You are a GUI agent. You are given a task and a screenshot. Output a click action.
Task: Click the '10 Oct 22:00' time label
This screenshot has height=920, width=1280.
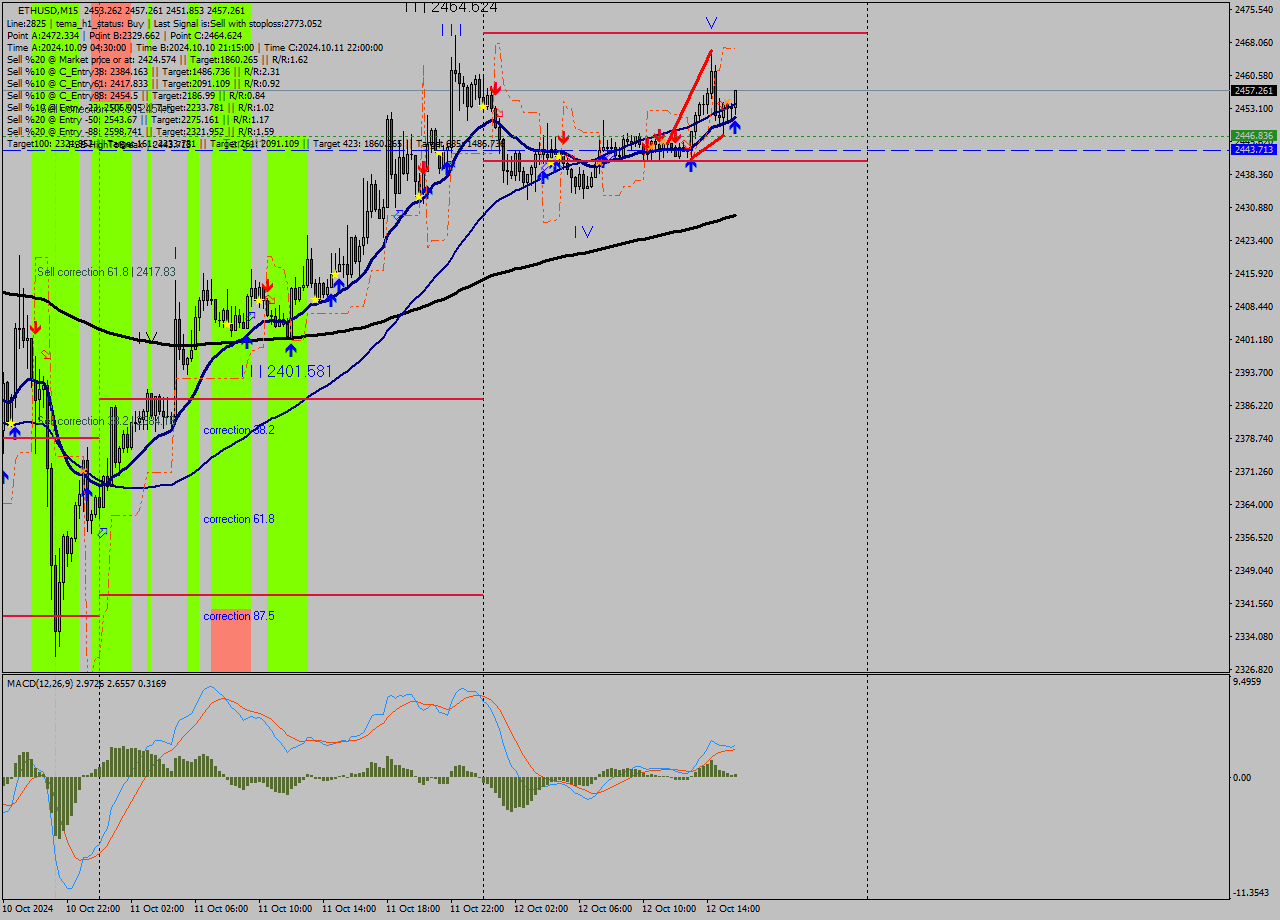coord(93,909)
